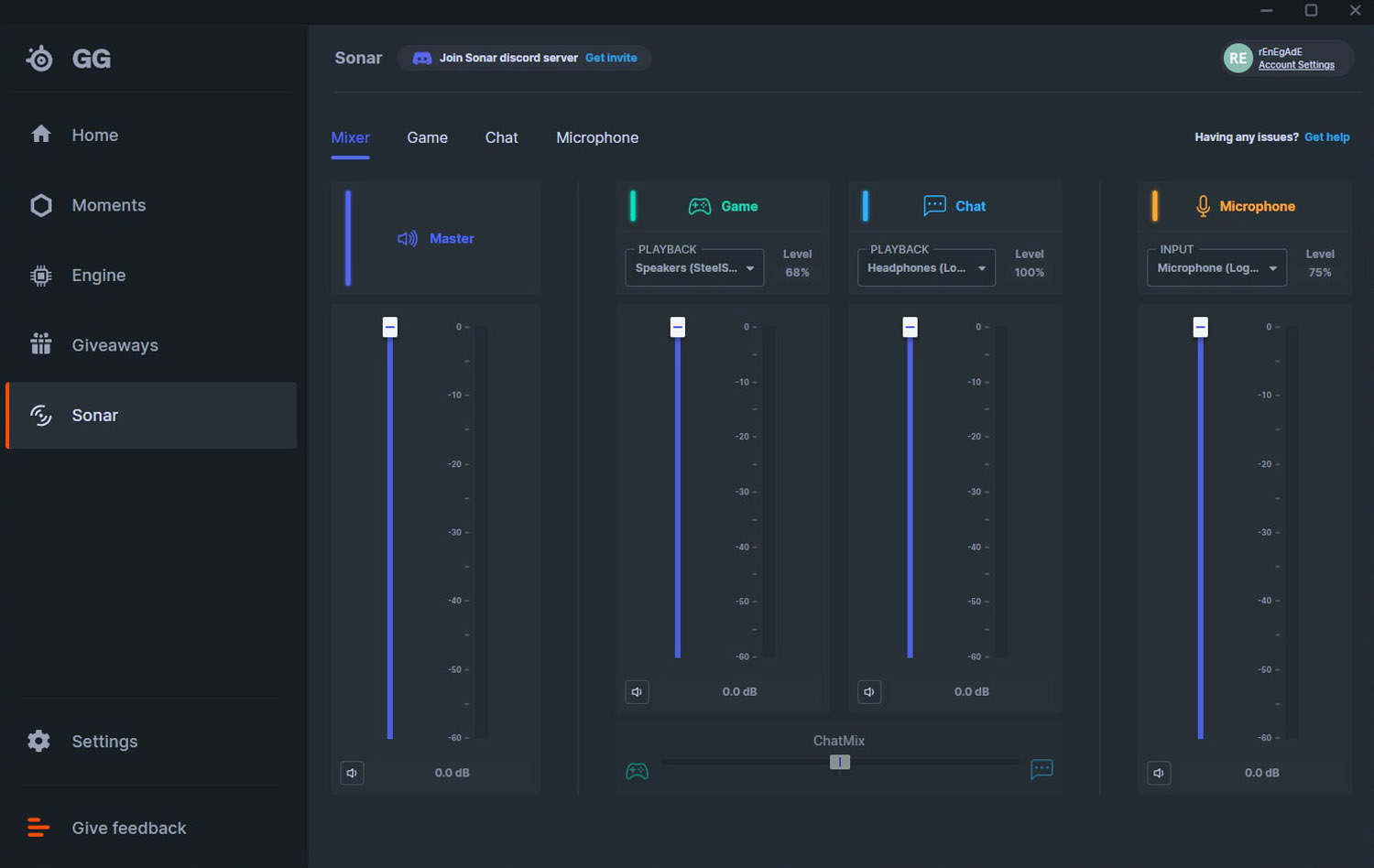Minimize the GG window
Viewport: 1374px width, 868px height.
1267,10
